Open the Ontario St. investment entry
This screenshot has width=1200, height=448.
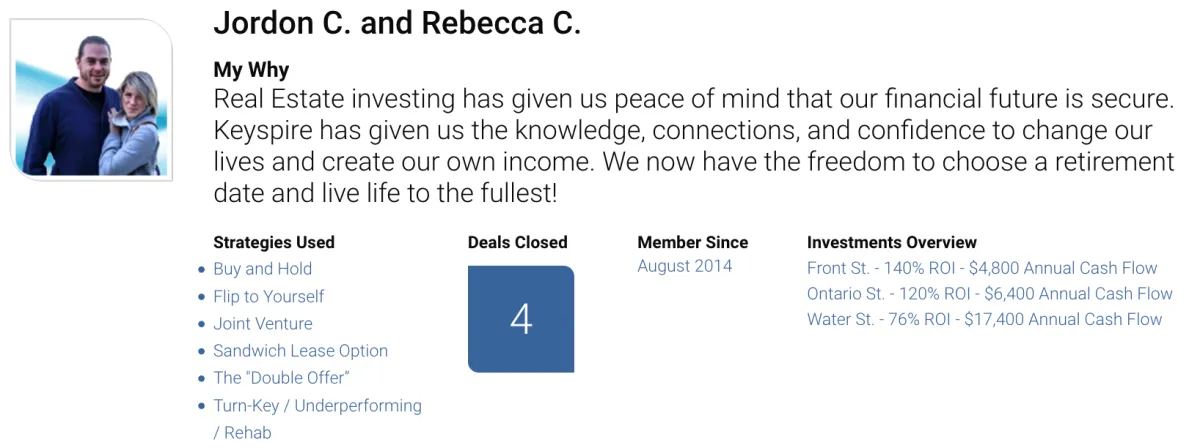click(990, 294)
